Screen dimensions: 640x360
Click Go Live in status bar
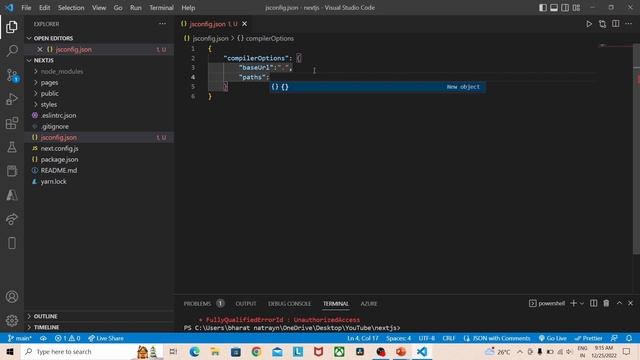coord(552,338)
